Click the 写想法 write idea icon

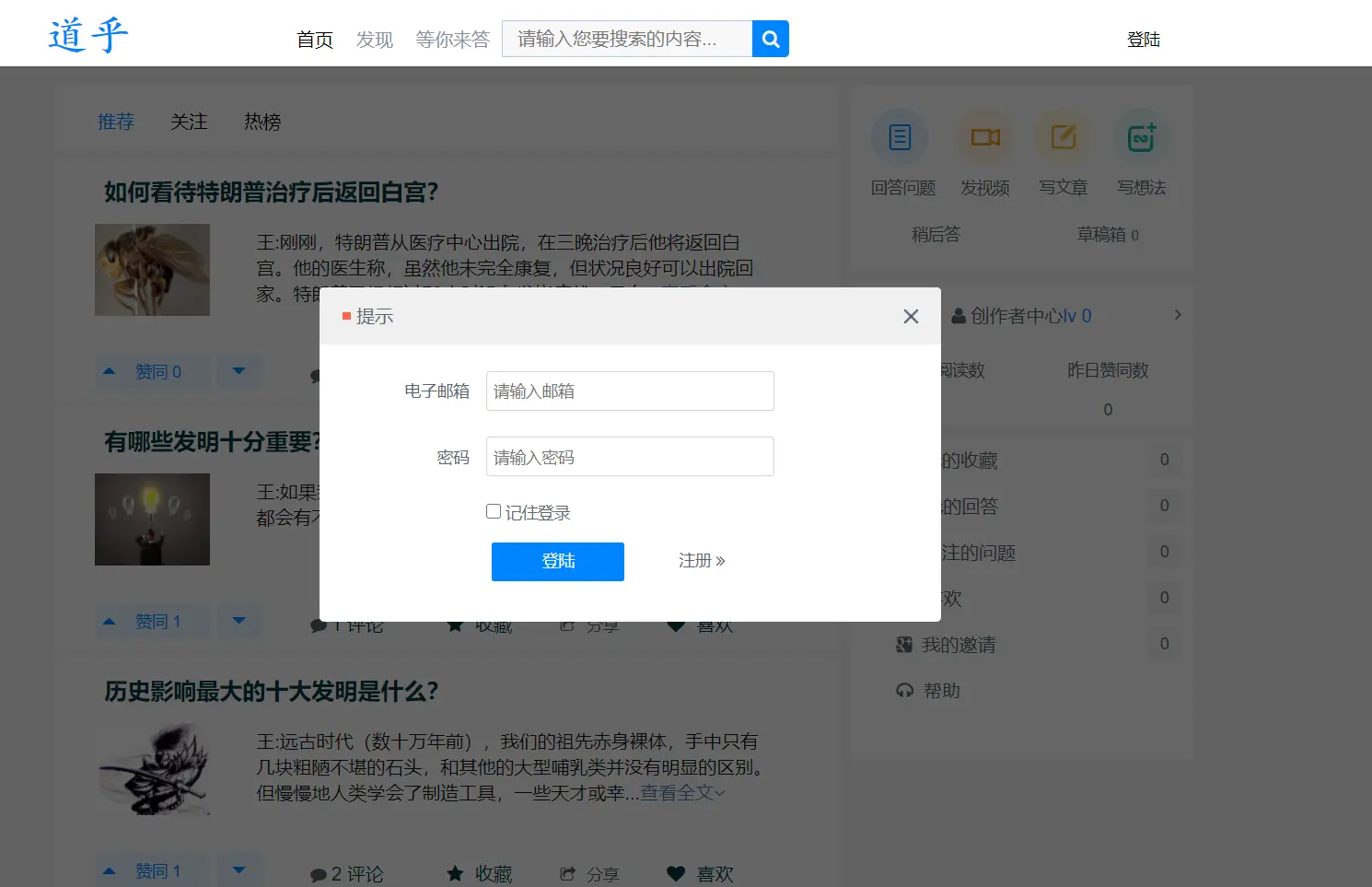point(1141,136)
